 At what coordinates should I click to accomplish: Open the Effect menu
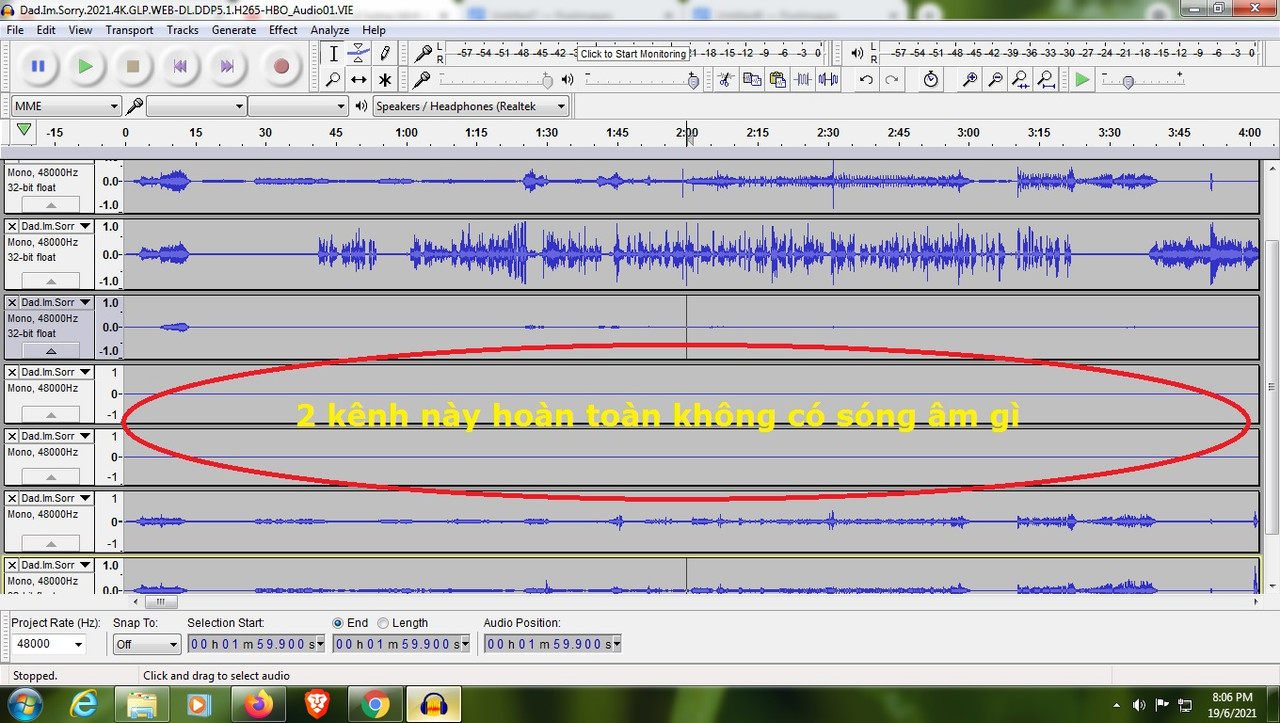[283, 30]
